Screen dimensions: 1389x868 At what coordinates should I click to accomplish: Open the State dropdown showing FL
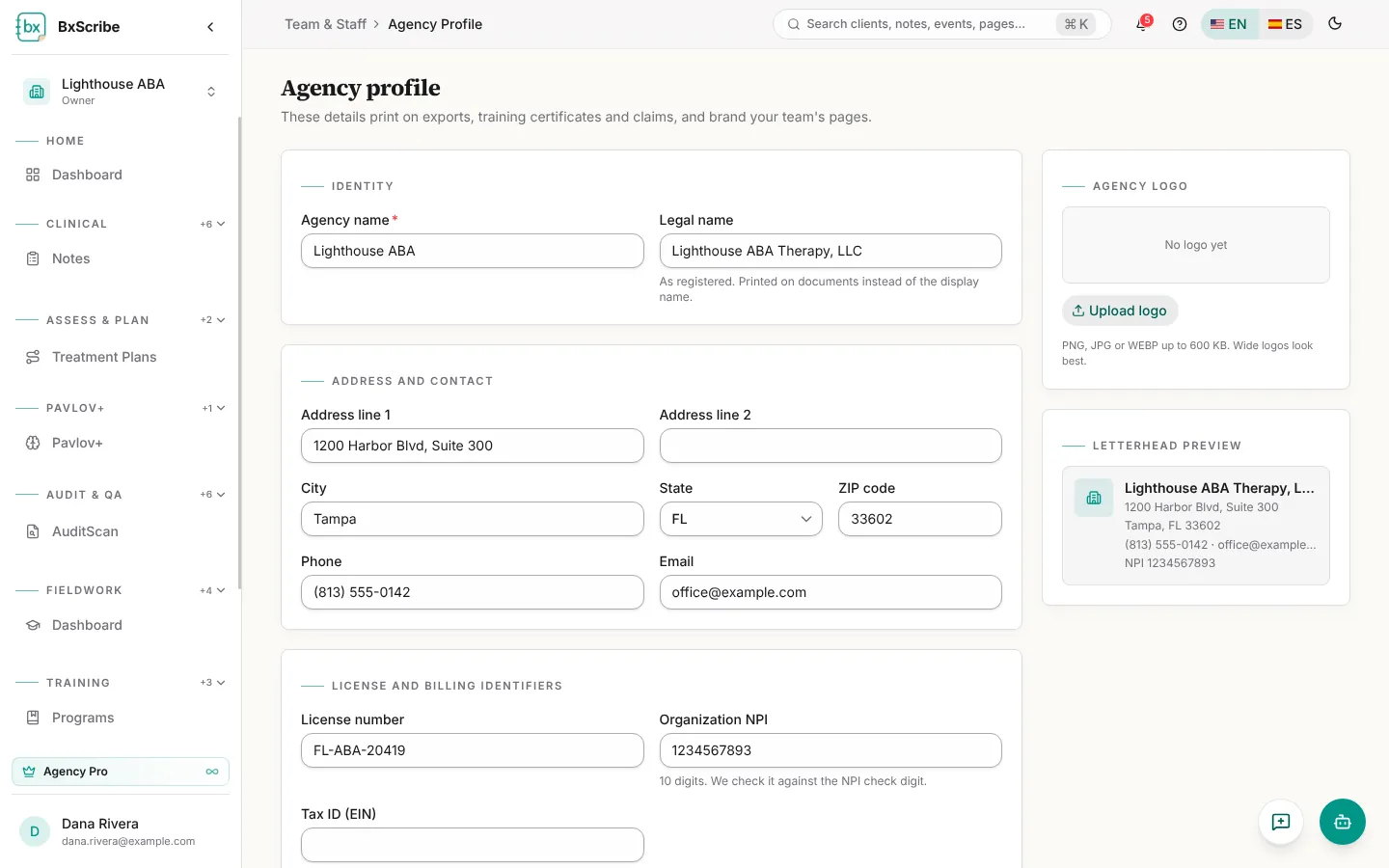[x=741, y=519]
